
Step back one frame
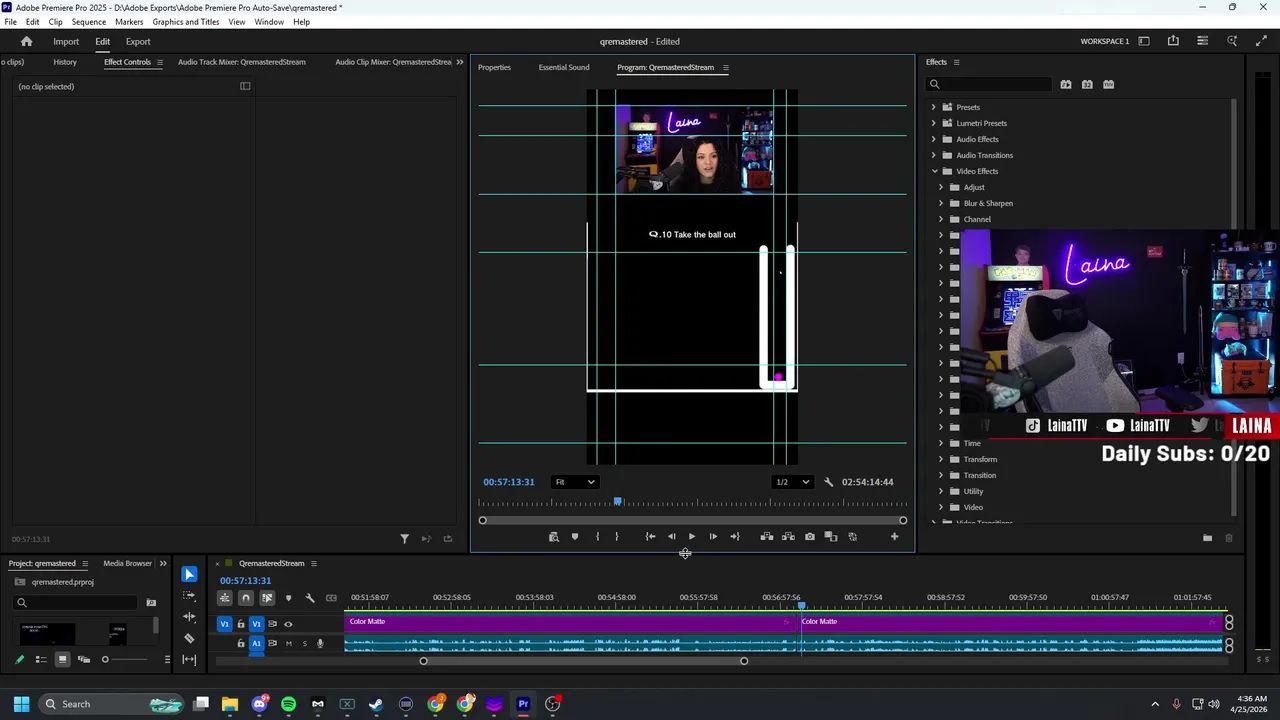(671, 537)
